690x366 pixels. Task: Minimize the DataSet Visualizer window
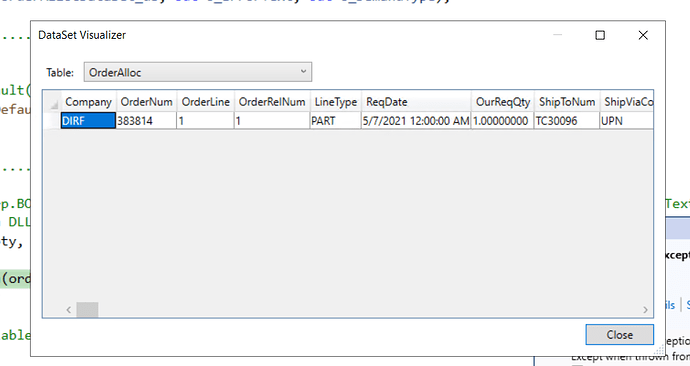point(558,35)
